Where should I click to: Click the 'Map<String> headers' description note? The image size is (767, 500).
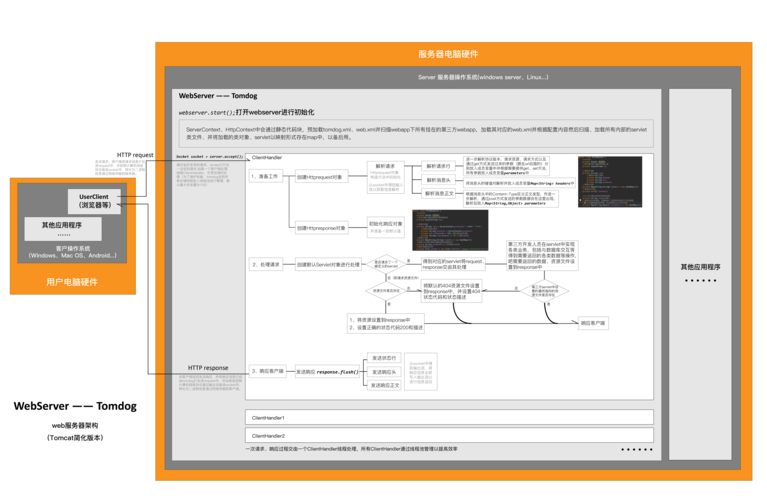click(x=519, y=183)
